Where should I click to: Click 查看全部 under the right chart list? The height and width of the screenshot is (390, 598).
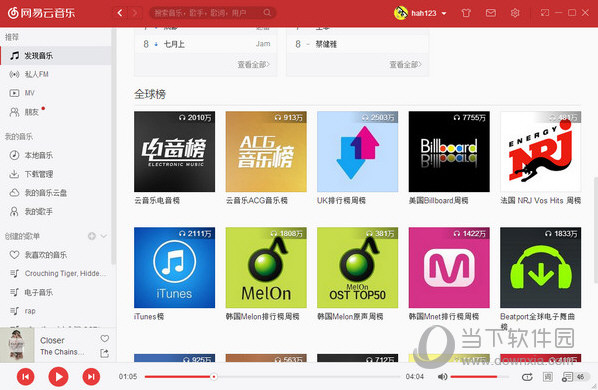tap(405, 64)
